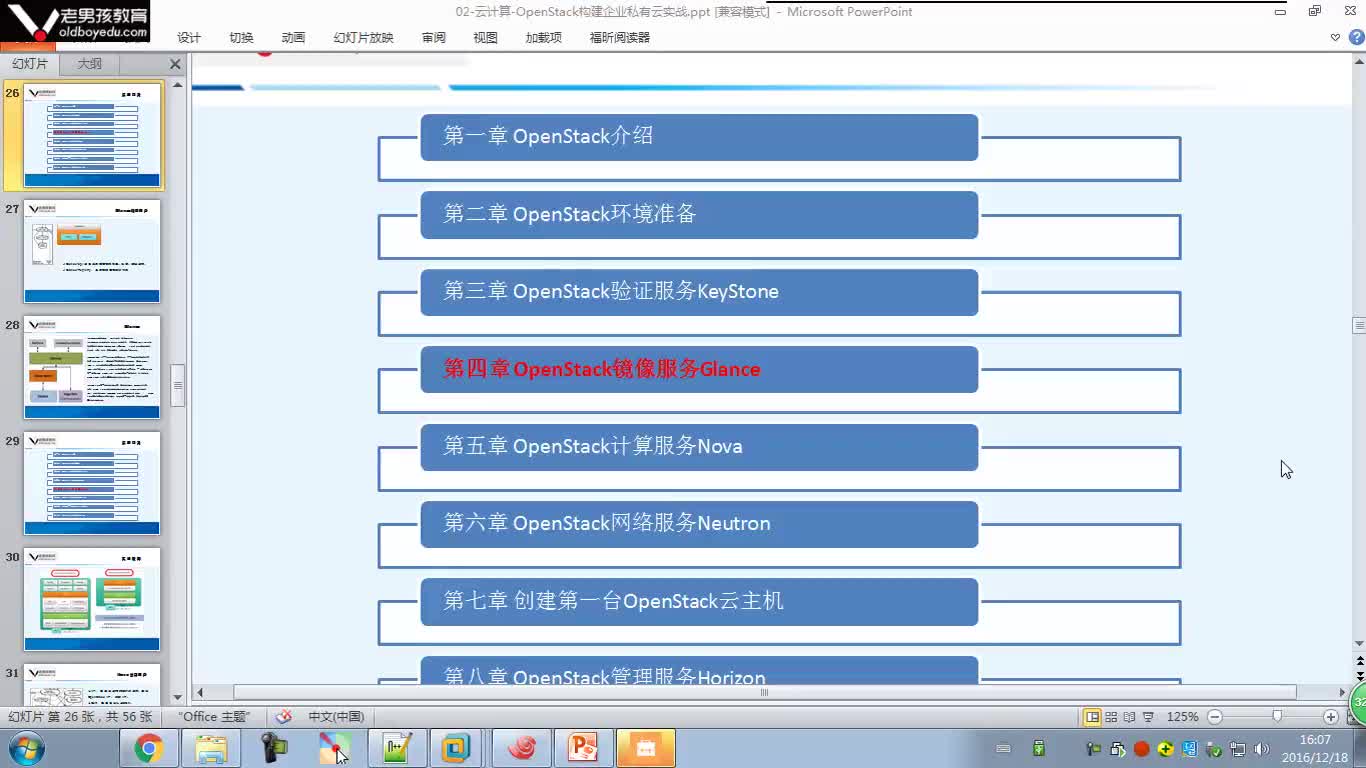
Task: Switch to Reading View via status bar icon
Action: (1128, 716)
